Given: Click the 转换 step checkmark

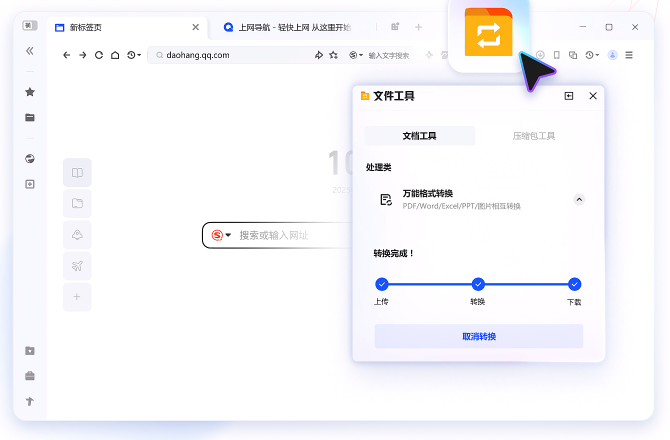Looking at the screenshot, I should (478, 284).
